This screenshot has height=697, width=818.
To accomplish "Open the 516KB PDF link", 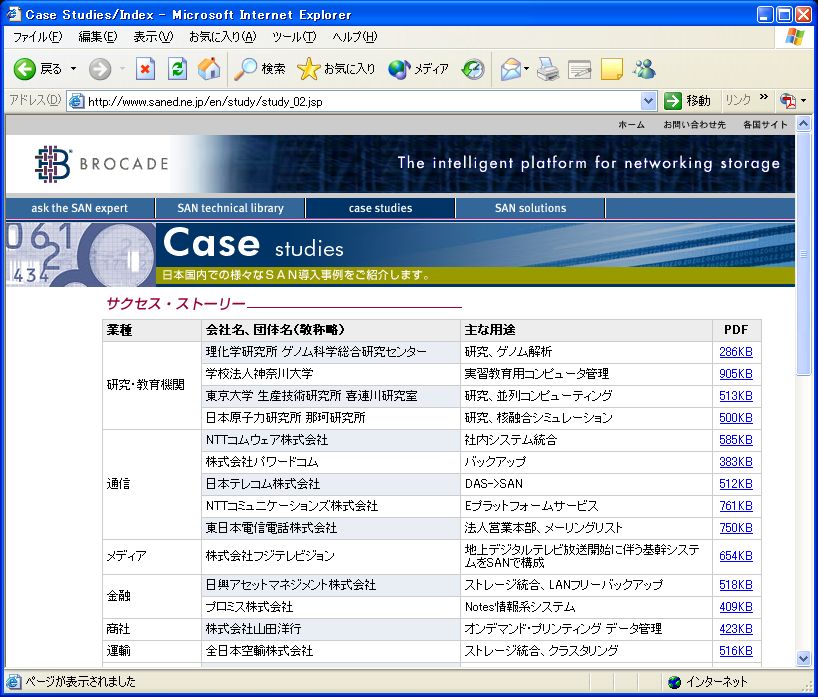I will [736, 651].
